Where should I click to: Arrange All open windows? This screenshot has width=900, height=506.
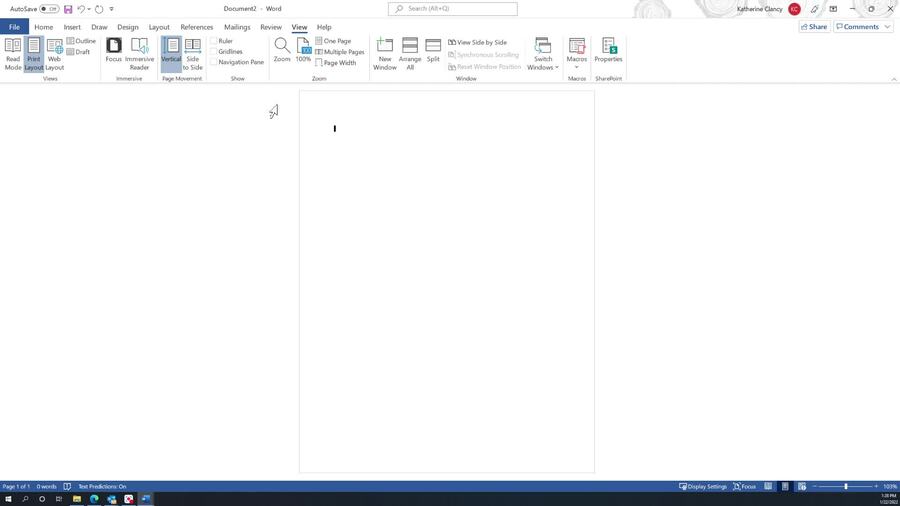click(x=410, y=55)
